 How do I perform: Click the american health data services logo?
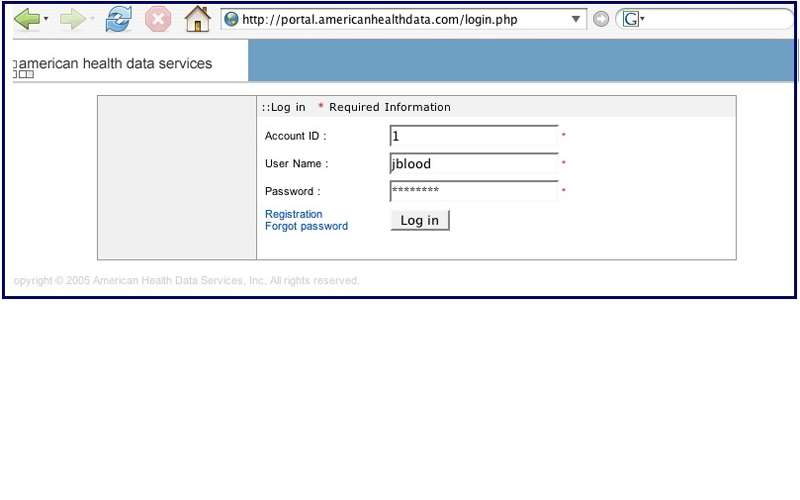pyautogui.click(x=113, y=64)
